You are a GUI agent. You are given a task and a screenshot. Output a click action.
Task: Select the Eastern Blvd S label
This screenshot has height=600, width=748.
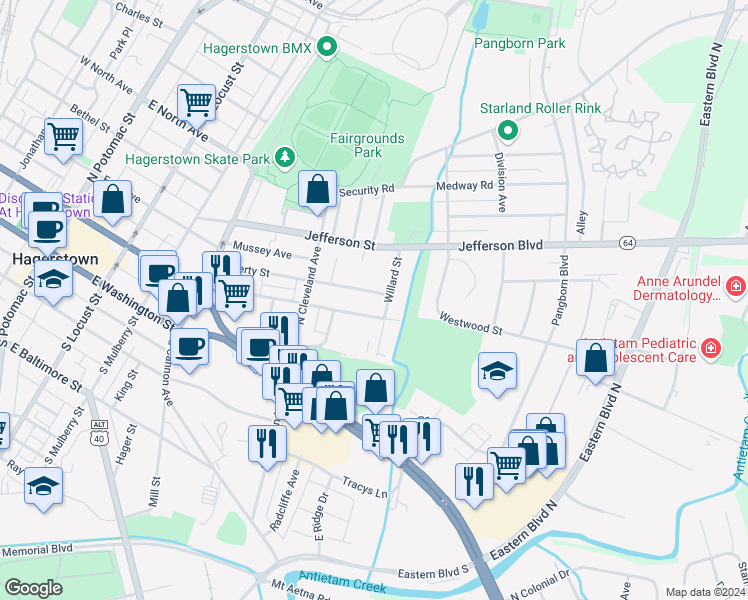(433, 572)
